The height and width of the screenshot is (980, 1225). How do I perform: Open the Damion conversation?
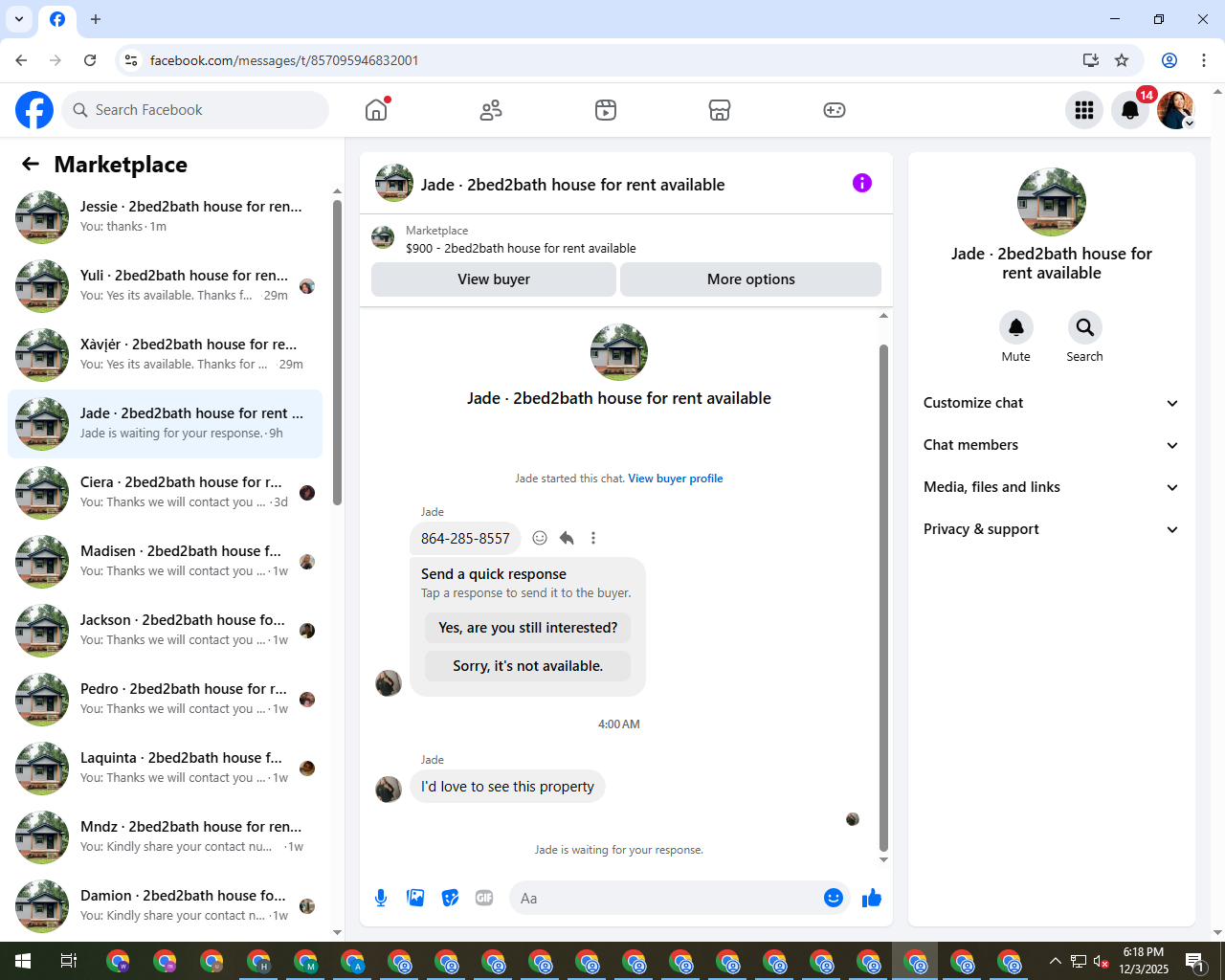click(166, 906)
